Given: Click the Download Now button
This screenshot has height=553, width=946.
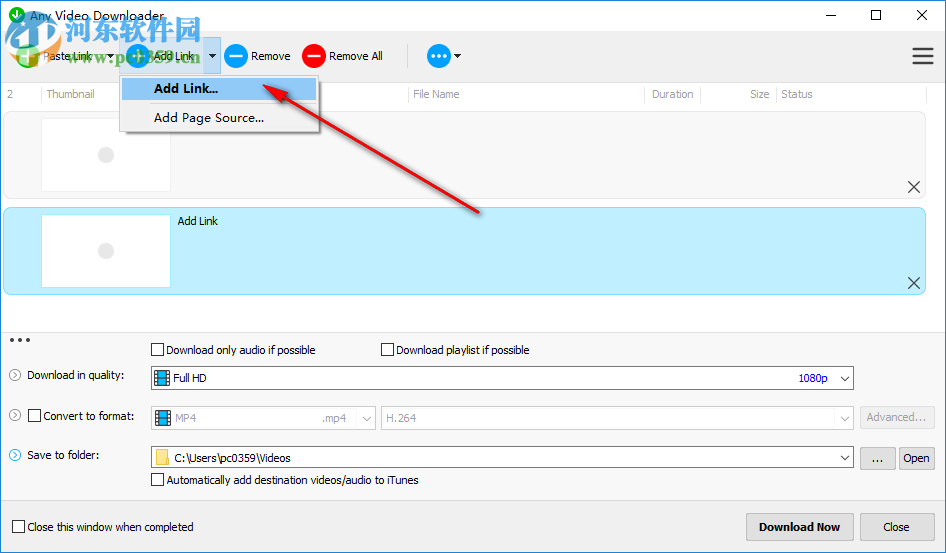Looking at the screenshot, I should coord(799,527).
